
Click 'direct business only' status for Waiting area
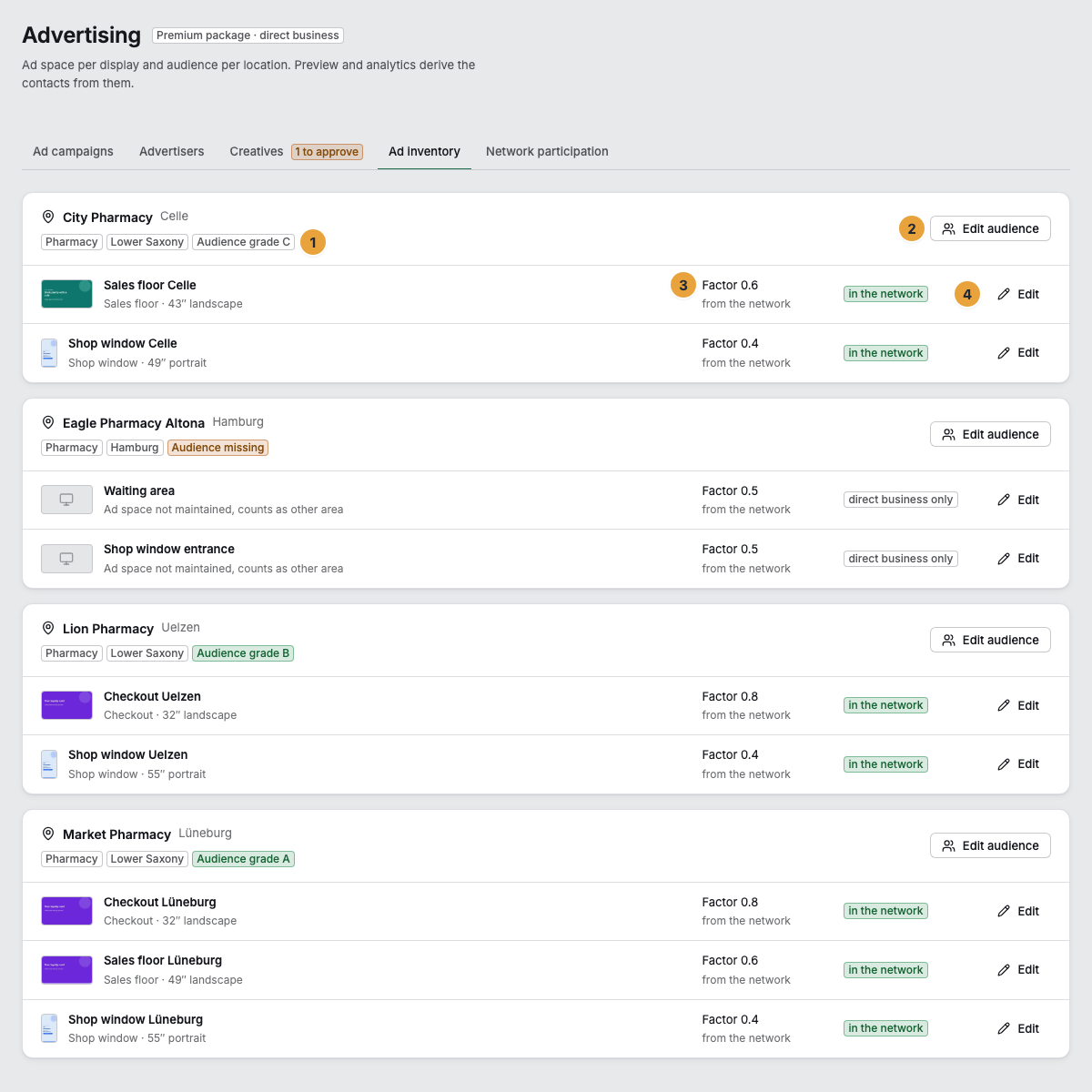click(x=901, y=500)
